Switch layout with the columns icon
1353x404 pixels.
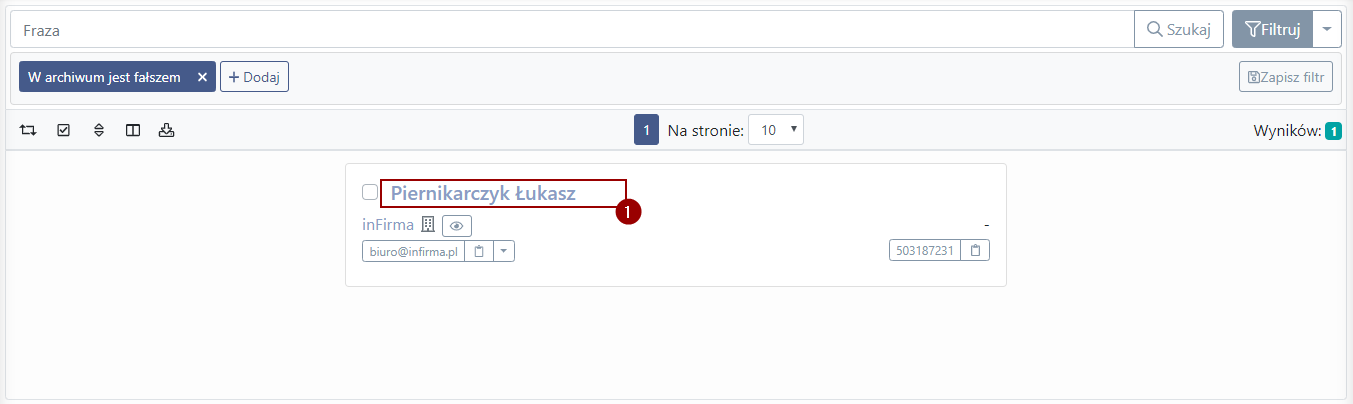(x=132, y=130)
